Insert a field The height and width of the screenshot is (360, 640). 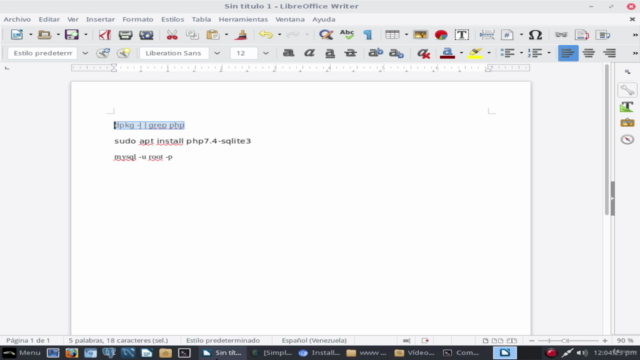(507, 35)
